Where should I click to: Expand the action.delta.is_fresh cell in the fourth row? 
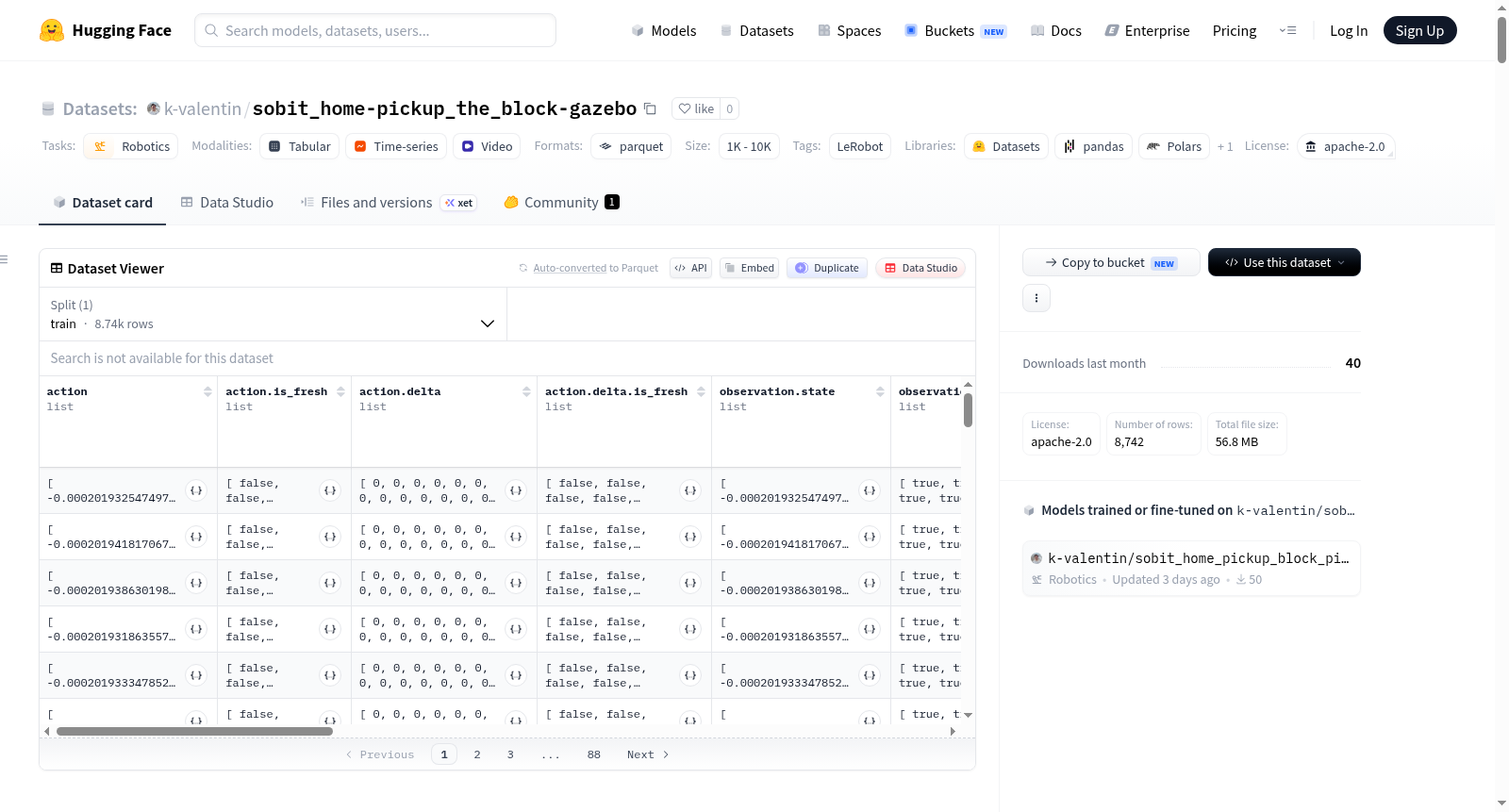(x=690, y=629)
